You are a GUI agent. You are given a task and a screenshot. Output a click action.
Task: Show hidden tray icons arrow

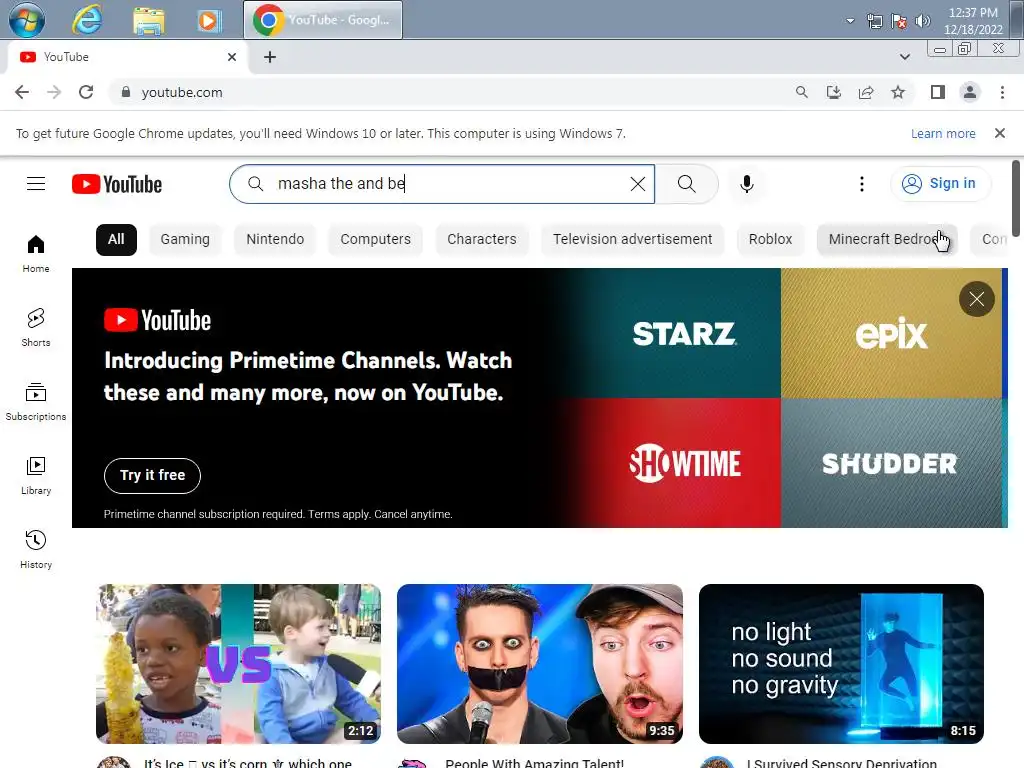pos(850,21)
